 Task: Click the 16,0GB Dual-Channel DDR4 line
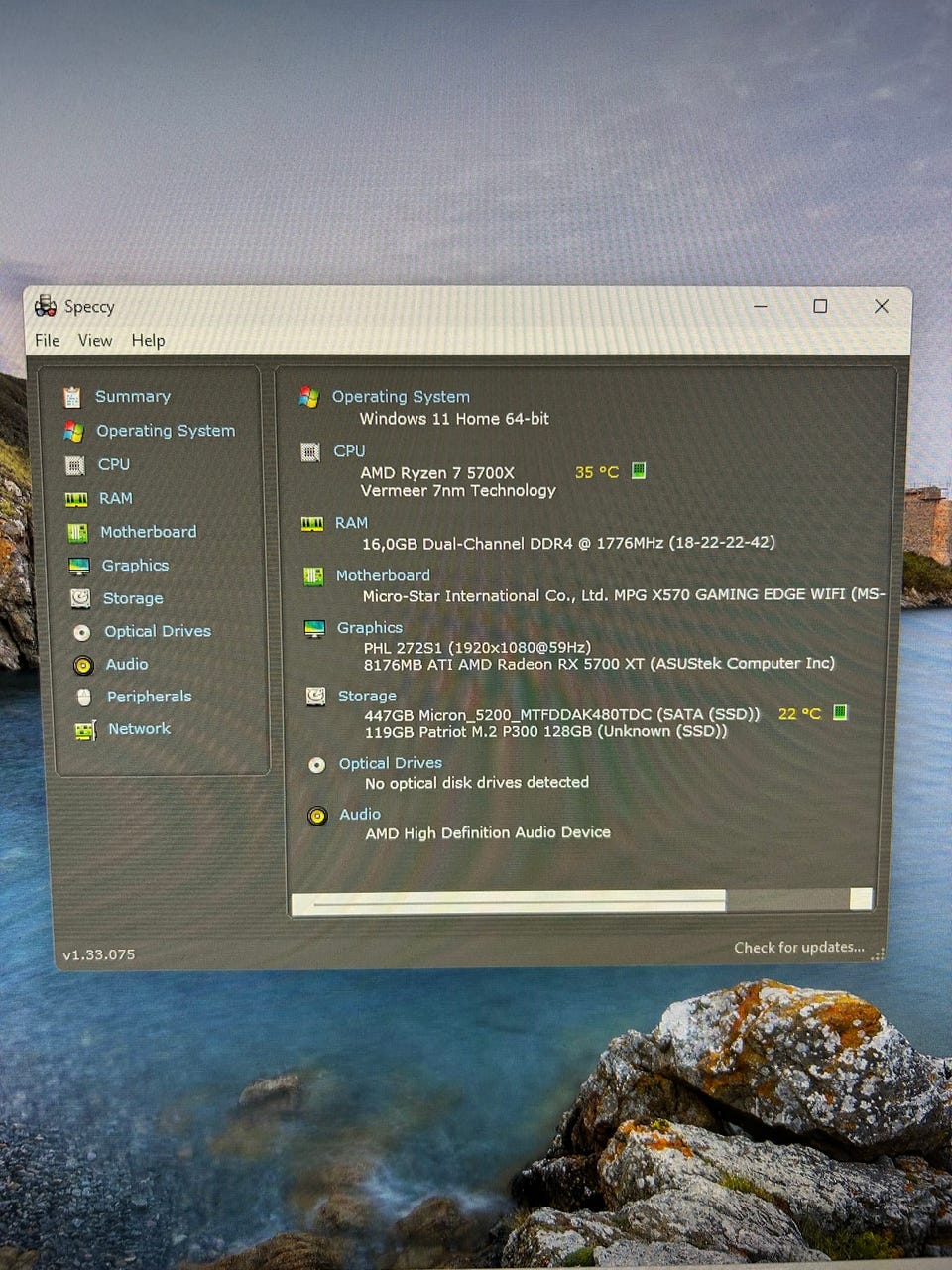568,543
